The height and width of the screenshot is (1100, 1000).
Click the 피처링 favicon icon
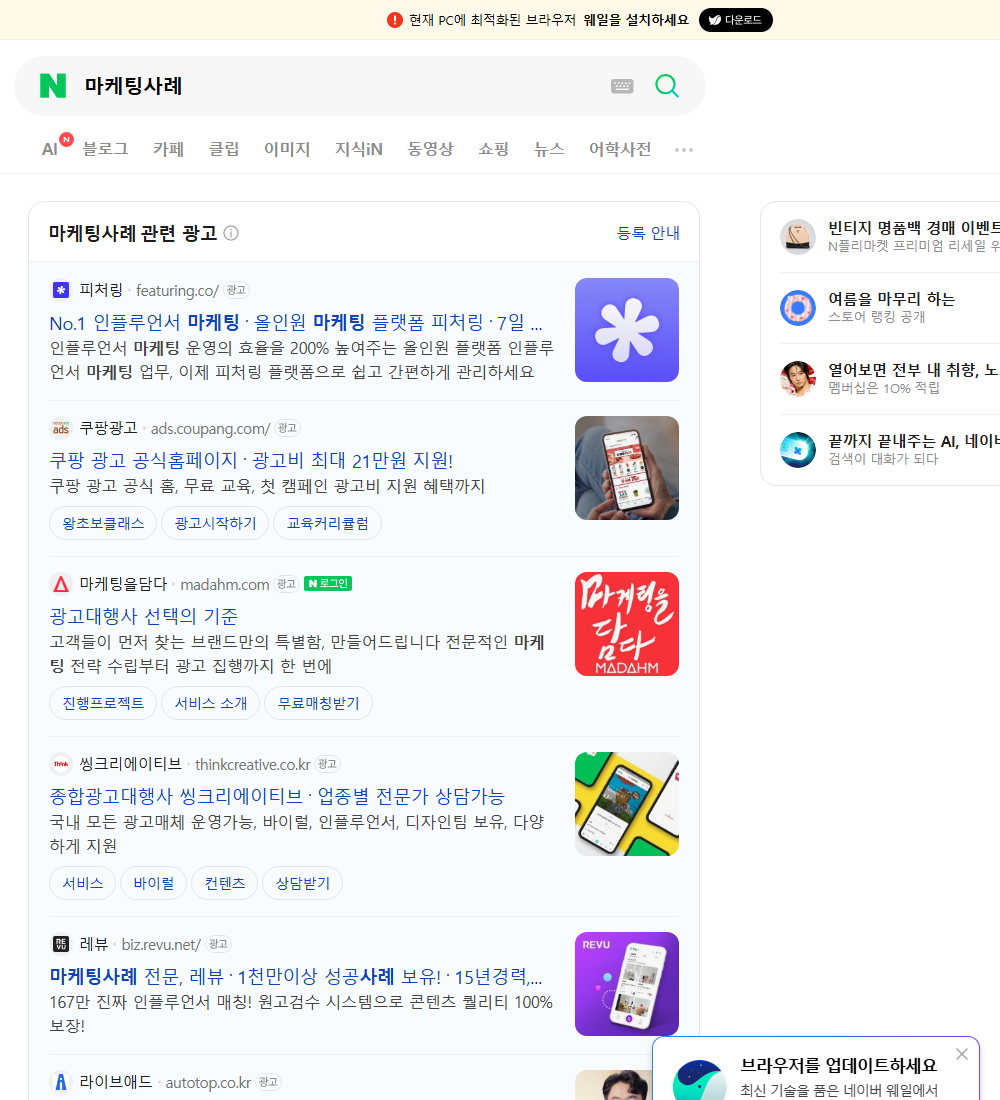click(x=61, y=290)
